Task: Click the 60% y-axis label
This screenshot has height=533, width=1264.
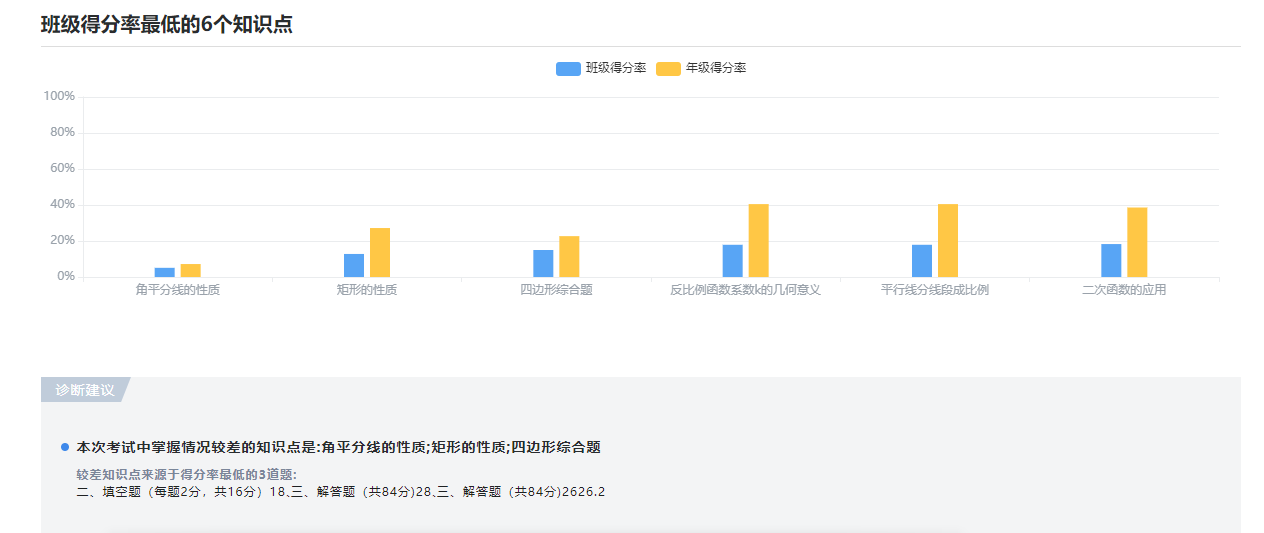Action: (62, 168)
